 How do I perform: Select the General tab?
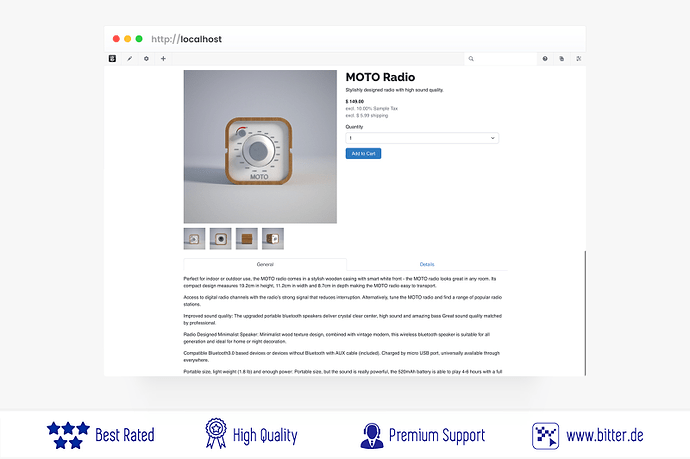point(265,264)
